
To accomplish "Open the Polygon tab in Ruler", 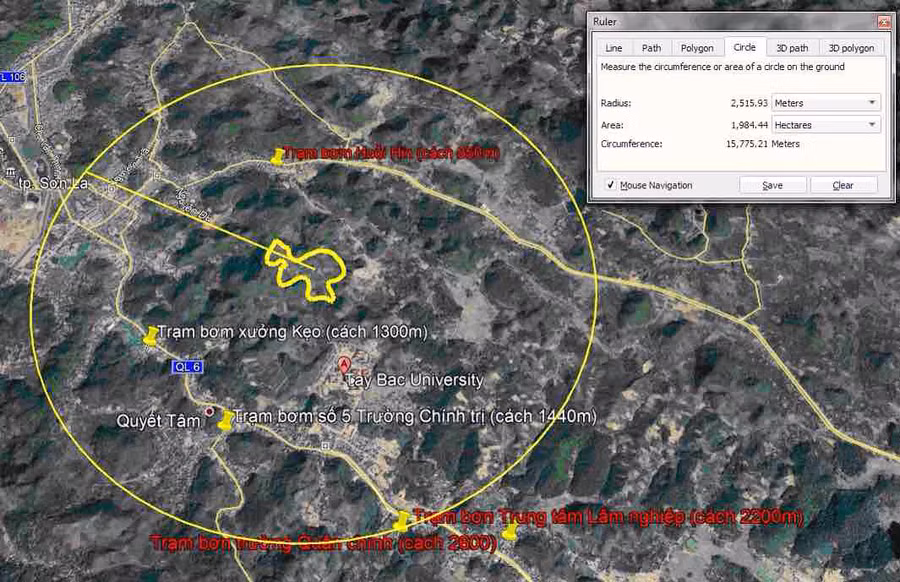I will (697, 48).
